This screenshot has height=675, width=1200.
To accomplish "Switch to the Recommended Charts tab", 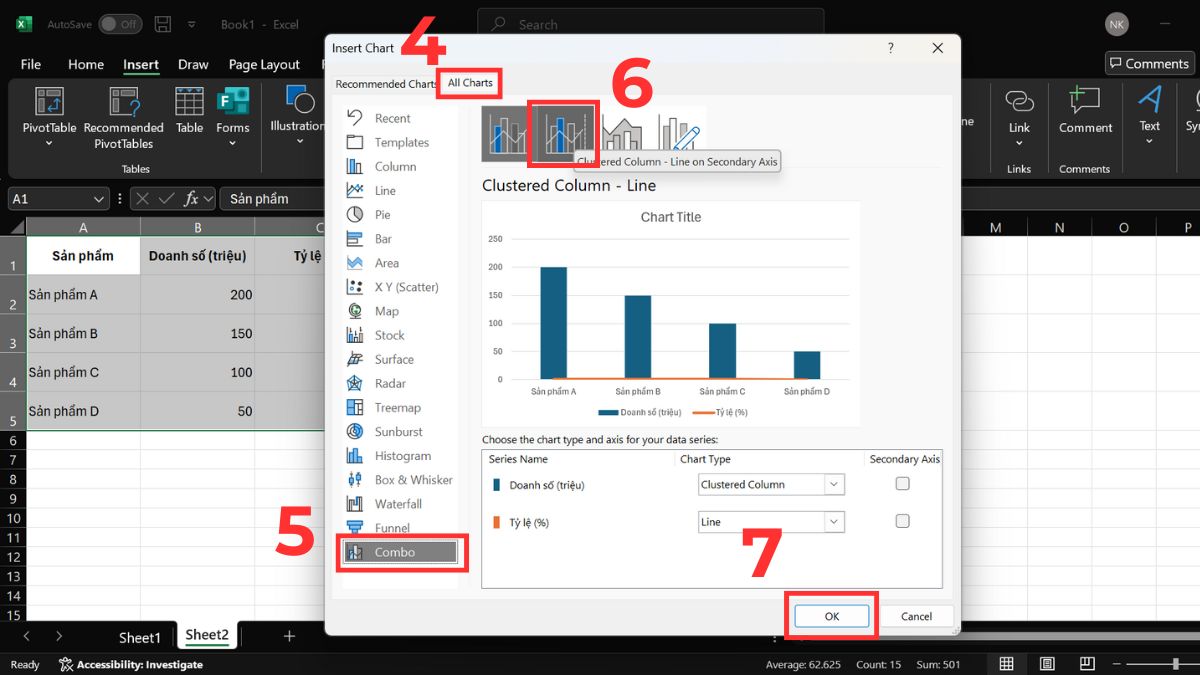I will click(385, 84).
